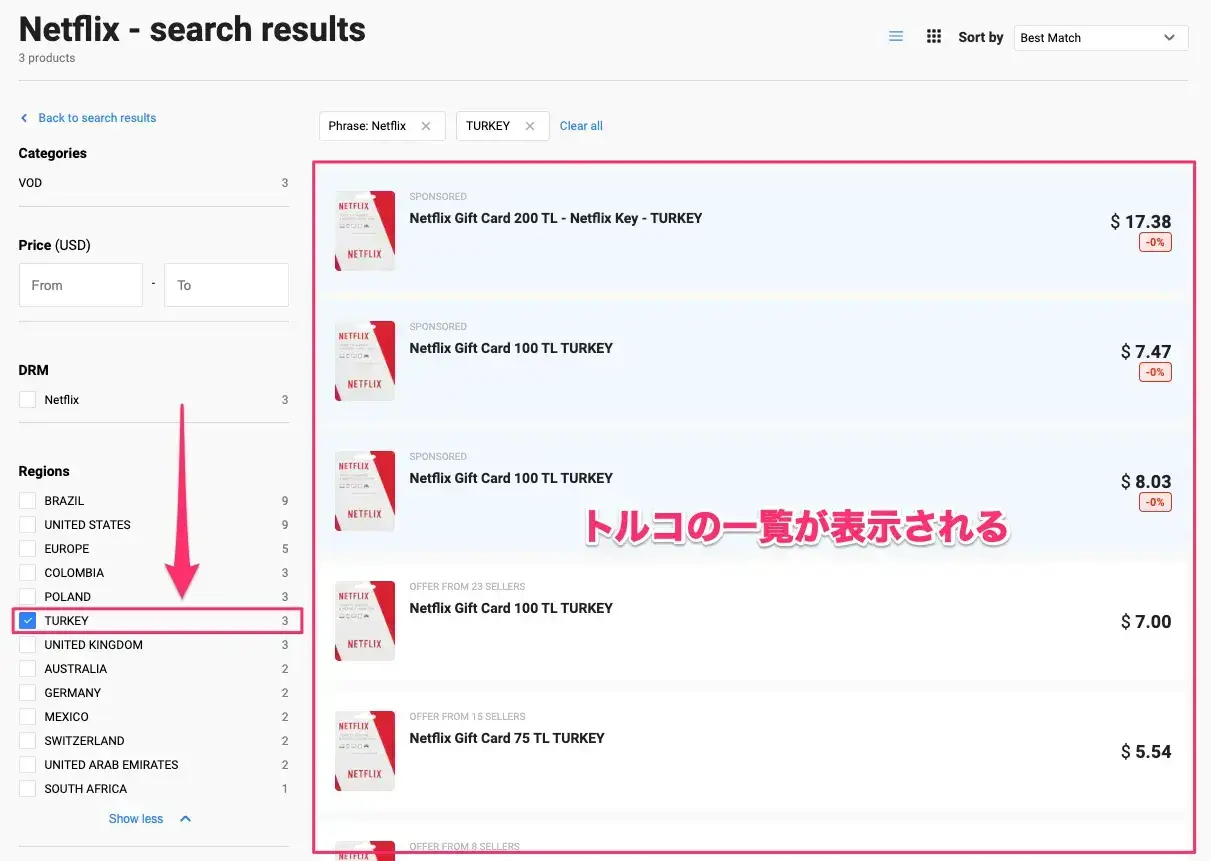The width and height of the screenshot is (1211, 861).
Task: Click the 'Regions' section heading
Action: click(44, 471)
